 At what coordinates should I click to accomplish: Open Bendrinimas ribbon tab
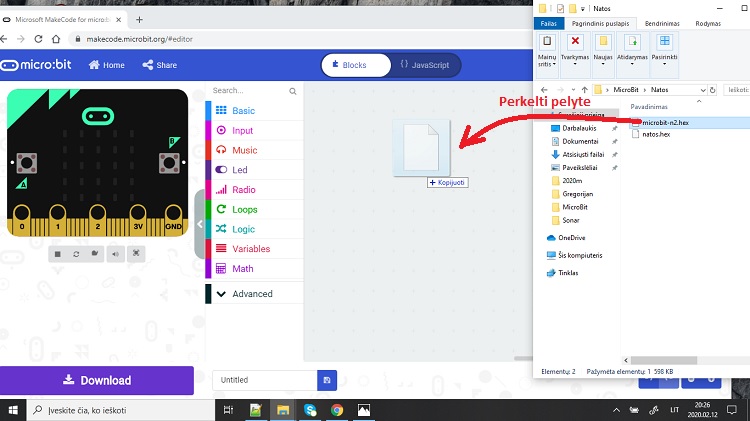click(662, 23)
